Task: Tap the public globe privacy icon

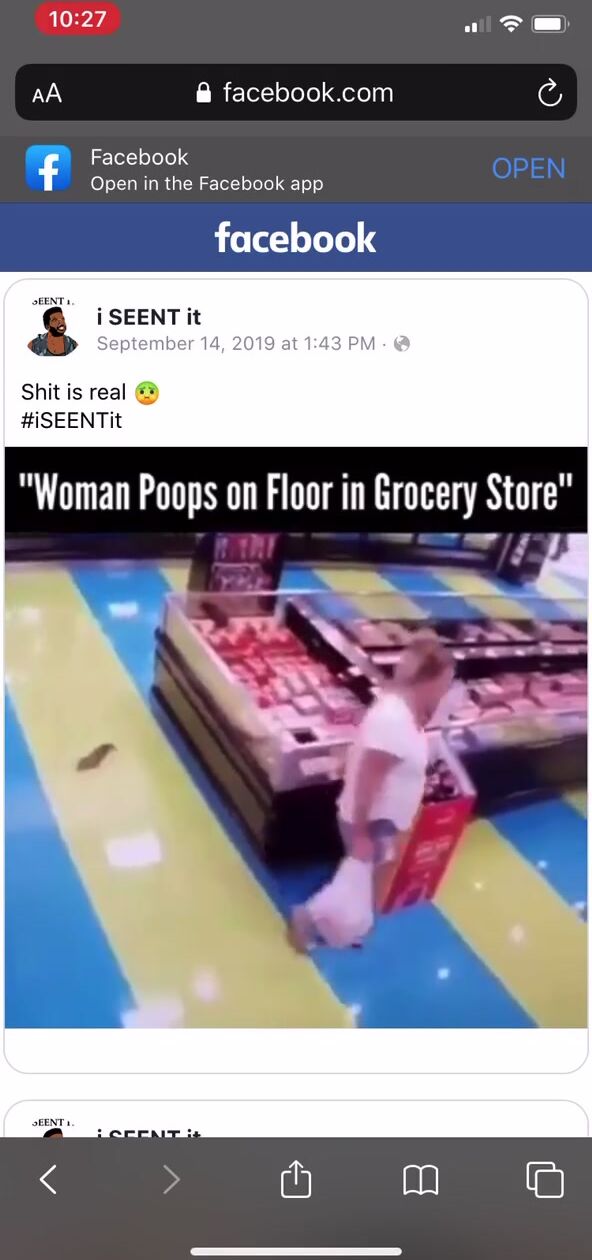Action: (x=402, y=344)
